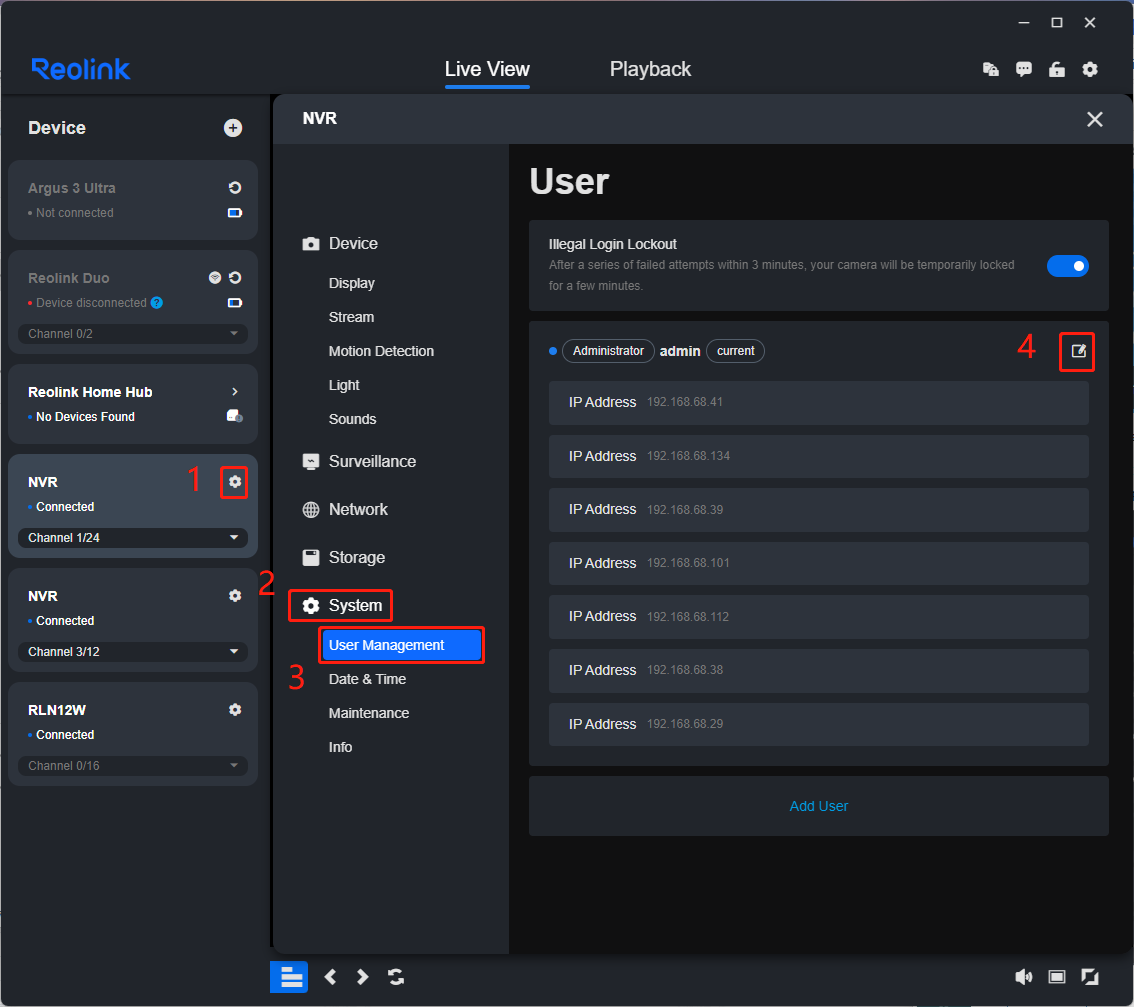The height and width of the screenshot is (1007, 1134).
Task: Open the Device settings section
Action: coord(340,244)
